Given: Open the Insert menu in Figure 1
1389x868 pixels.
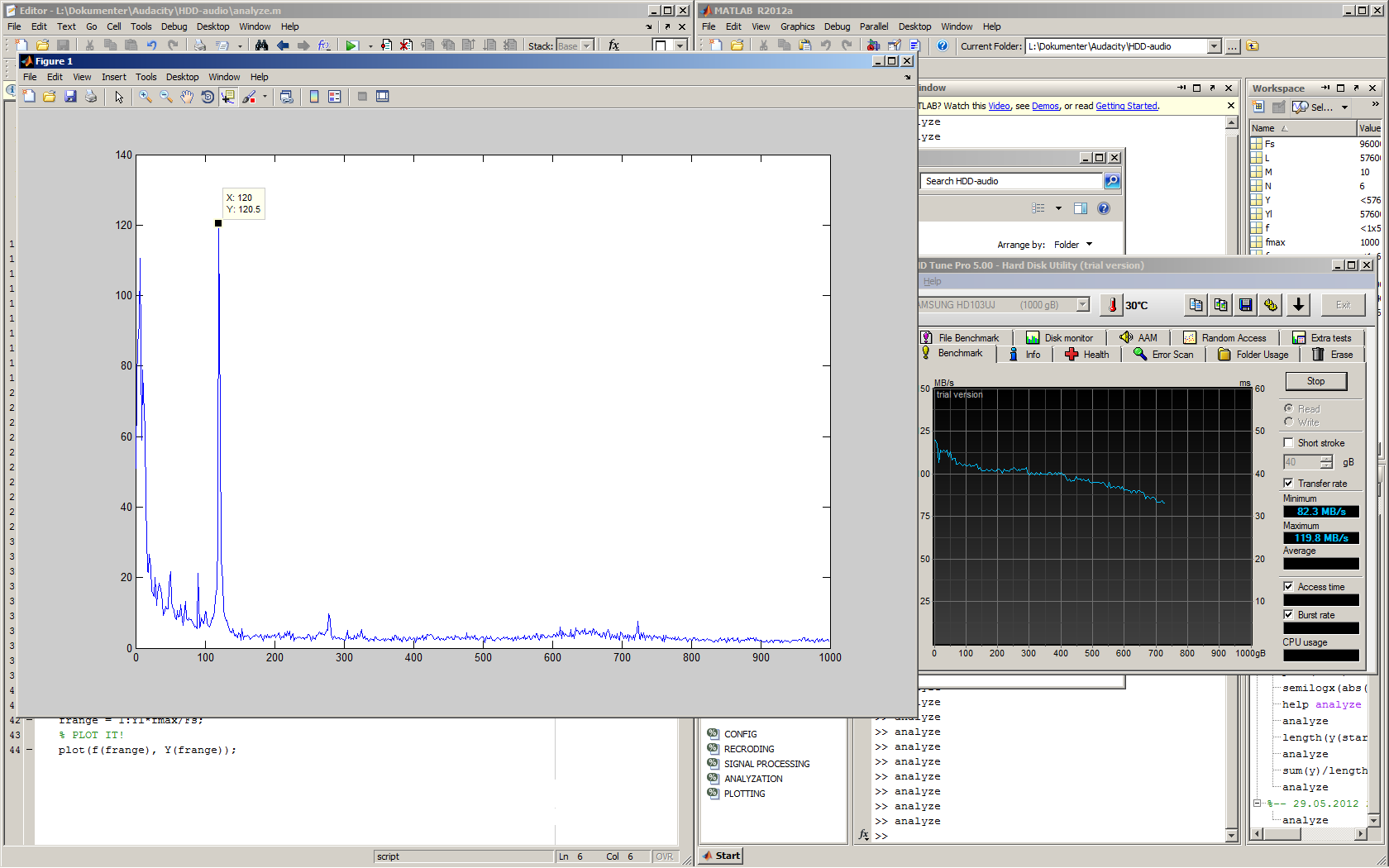Looking at the screenshot, I should (x=114, y=77).
